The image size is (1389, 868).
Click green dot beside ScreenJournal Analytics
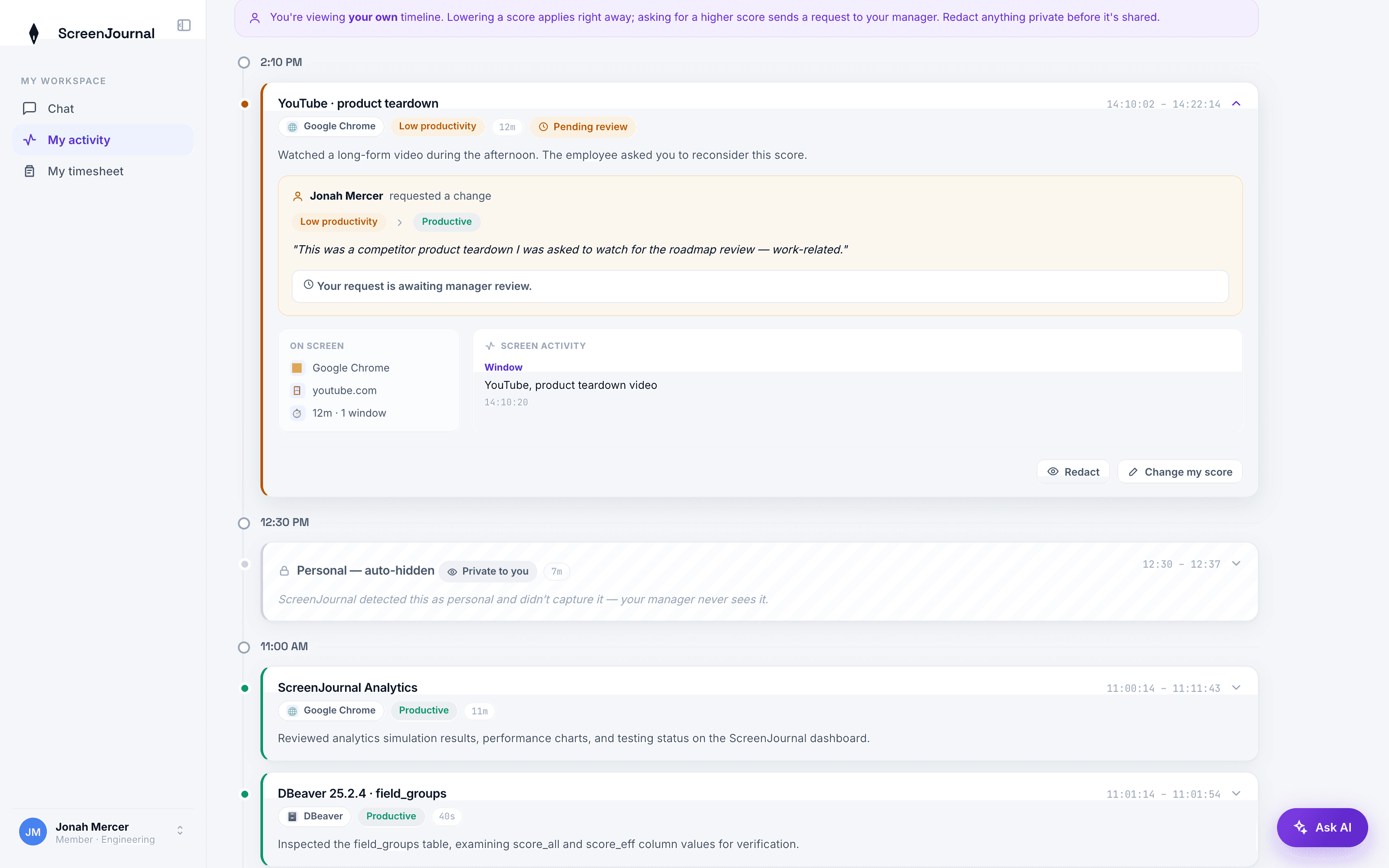click(245, 688)
